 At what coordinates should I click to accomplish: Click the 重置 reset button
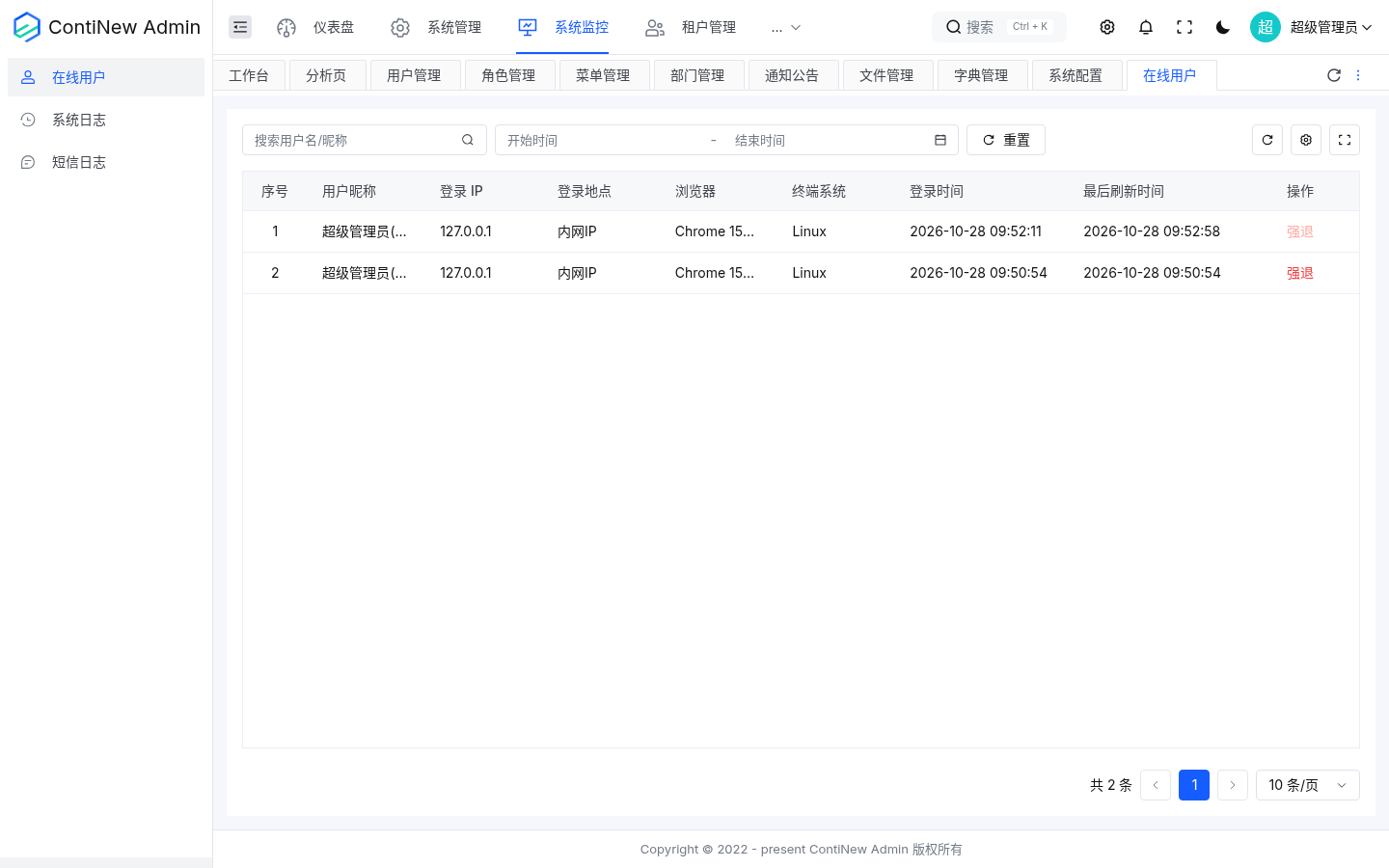click(1006, 140)
